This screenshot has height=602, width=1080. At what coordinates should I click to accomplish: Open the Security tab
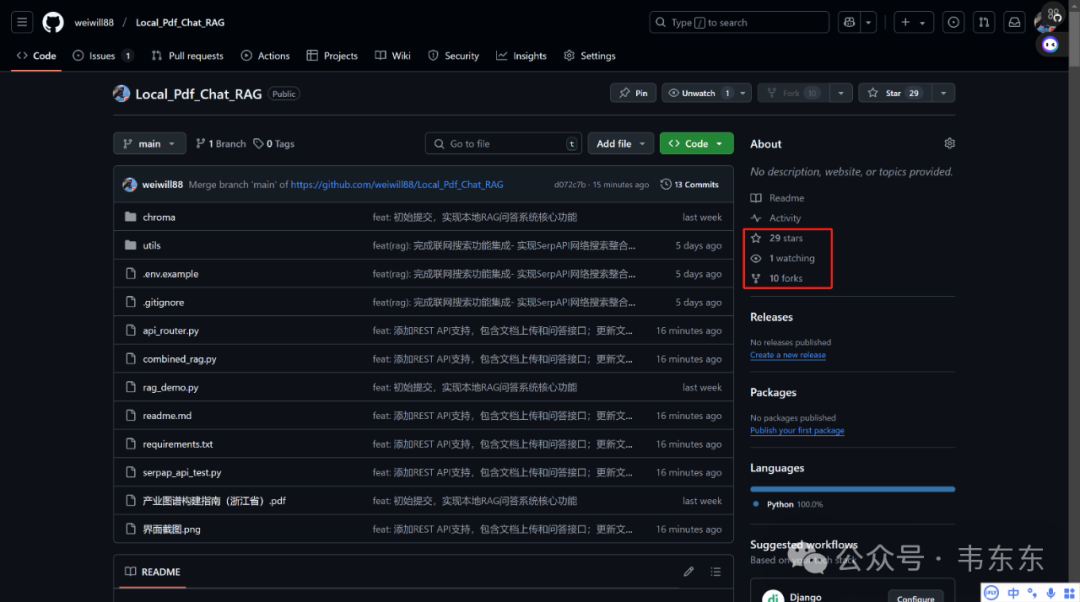click(453, 56)
